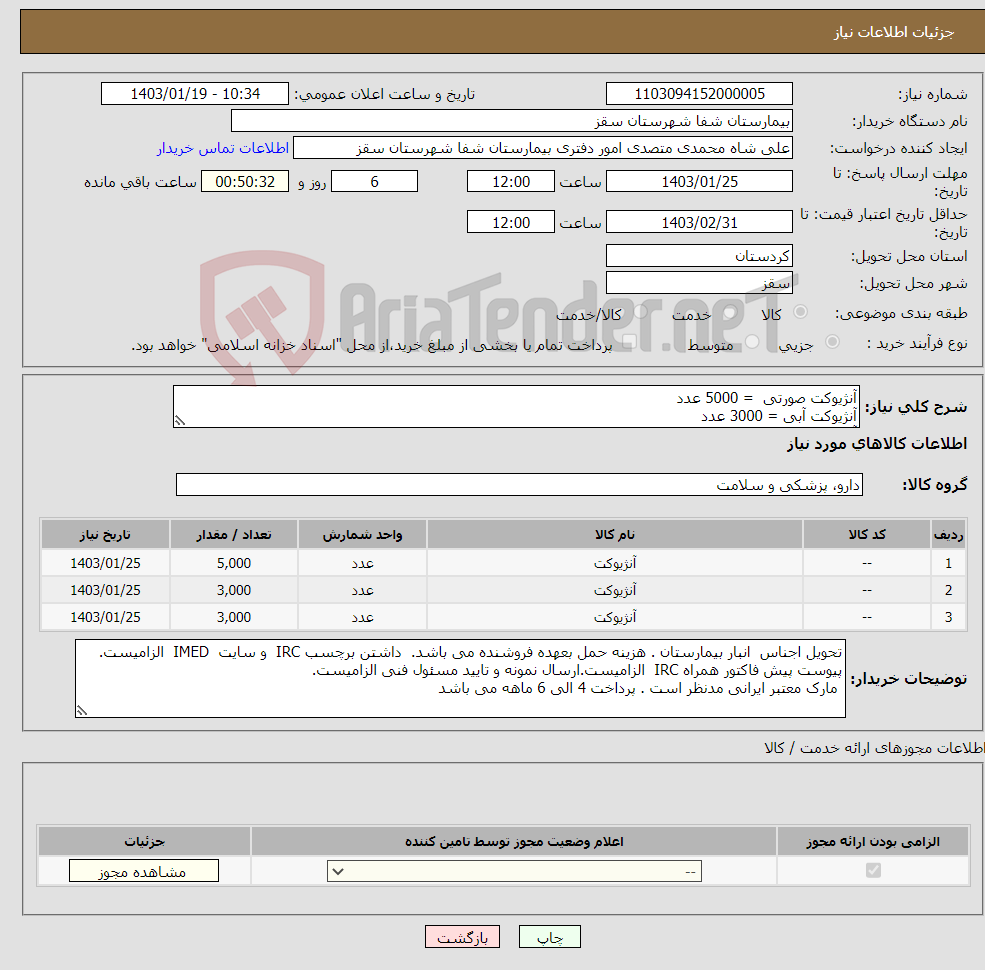This screenshot has width=985, height=970.
Task: Click the delivery city field سقز
Action: (699, 283)
